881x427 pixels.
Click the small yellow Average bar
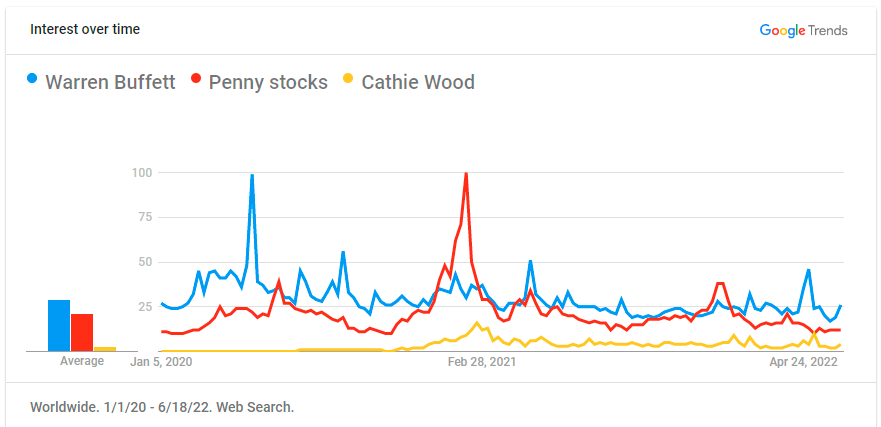tap(105, 349)
